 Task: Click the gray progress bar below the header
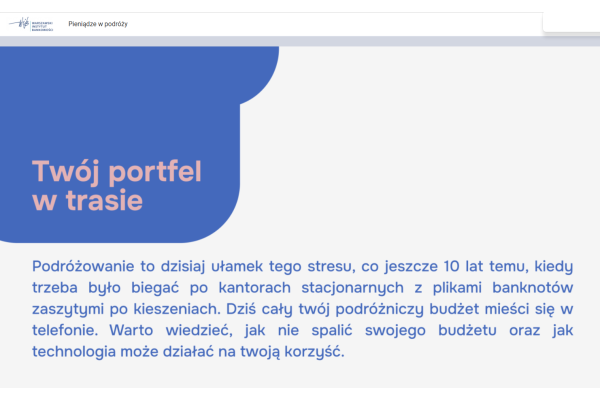[x=300, y=41]
